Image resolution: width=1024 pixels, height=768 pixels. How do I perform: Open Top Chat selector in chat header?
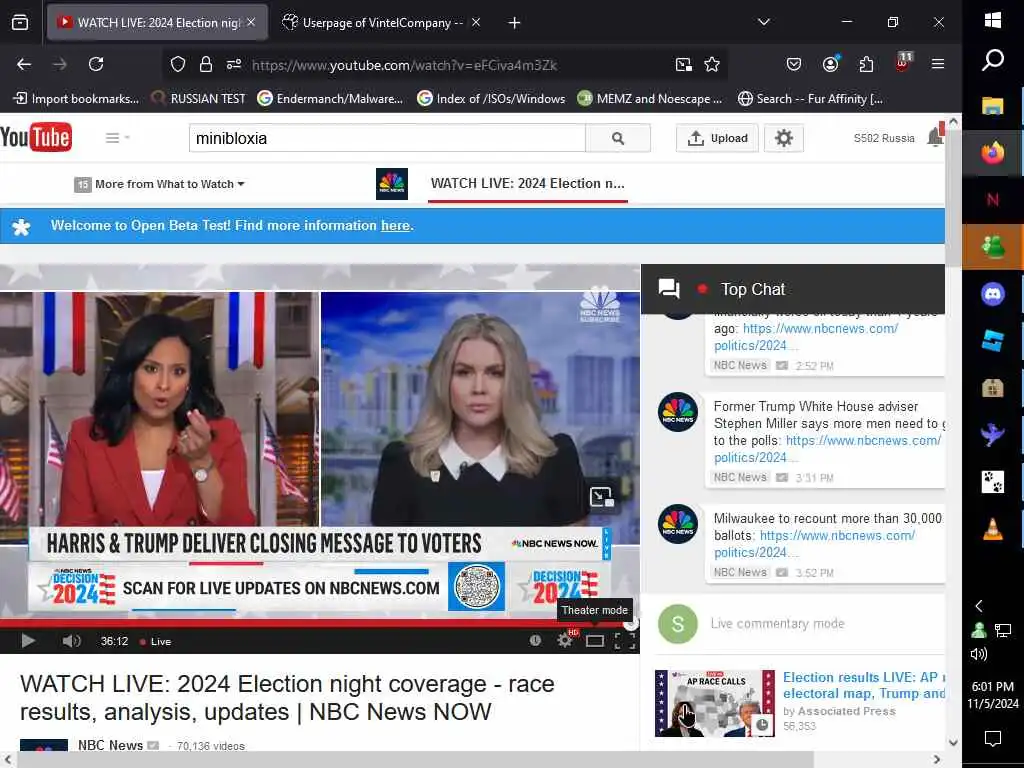tap(752, 289)
